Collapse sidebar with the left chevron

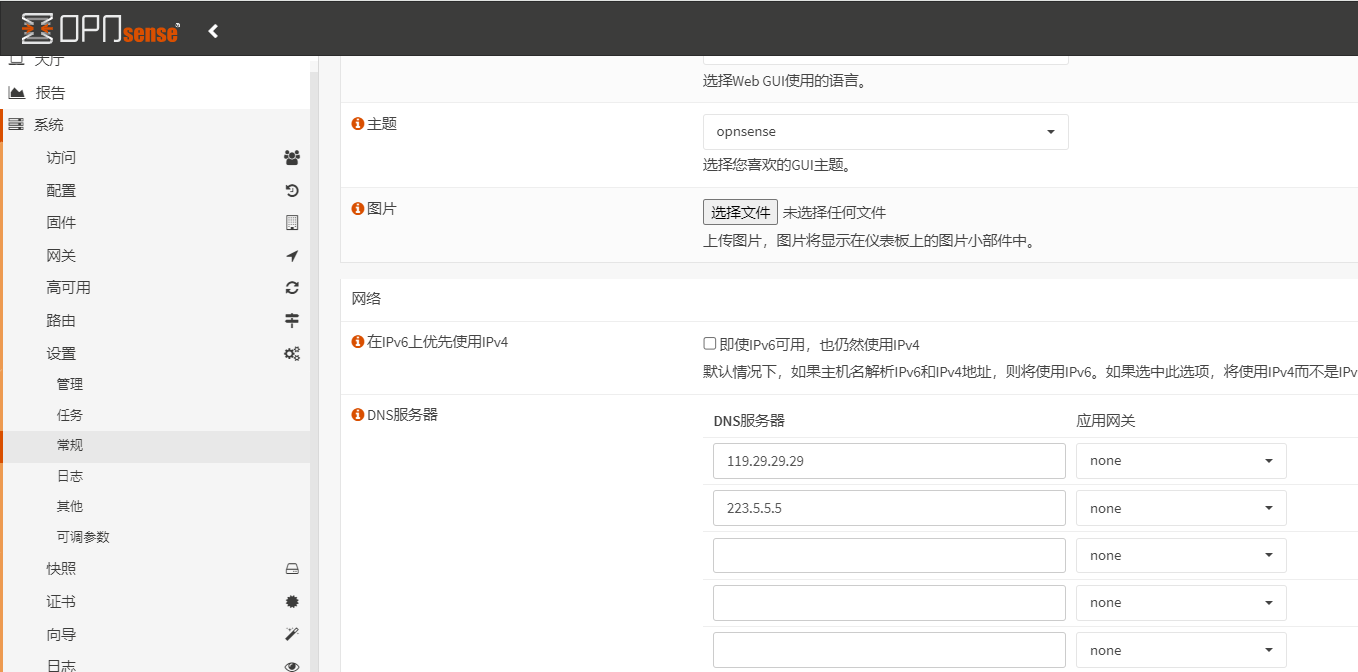pyautogui.click(x=213, y=31)
